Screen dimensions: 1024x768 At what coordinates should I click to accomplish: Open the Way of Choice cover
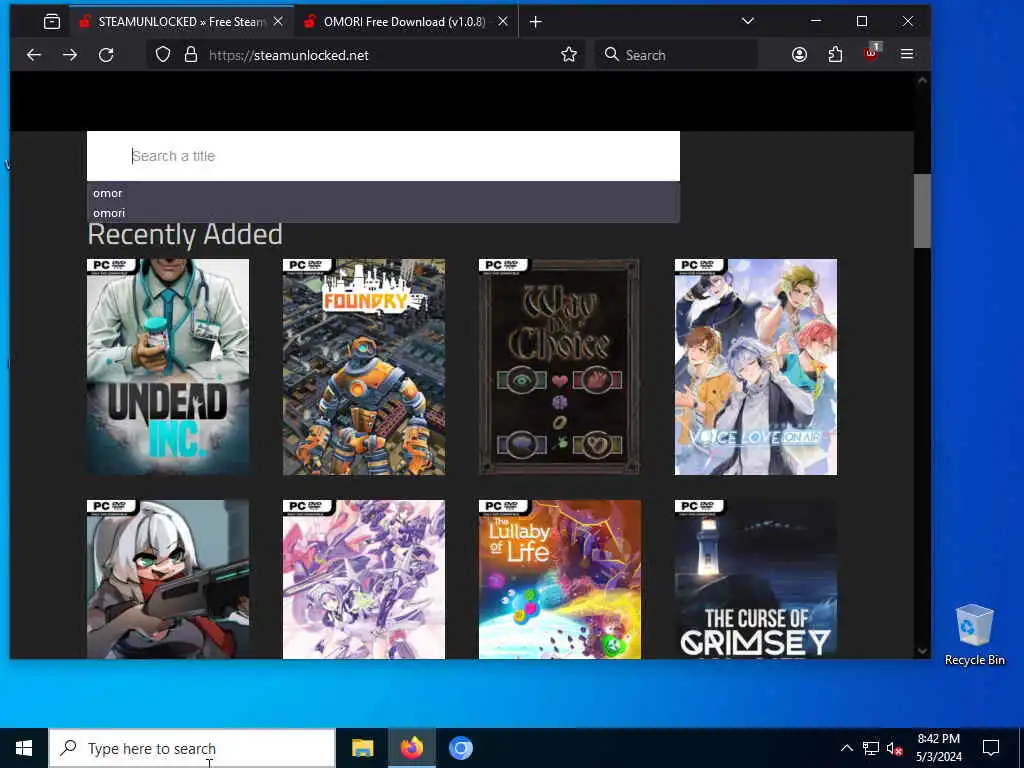[560, 367]
